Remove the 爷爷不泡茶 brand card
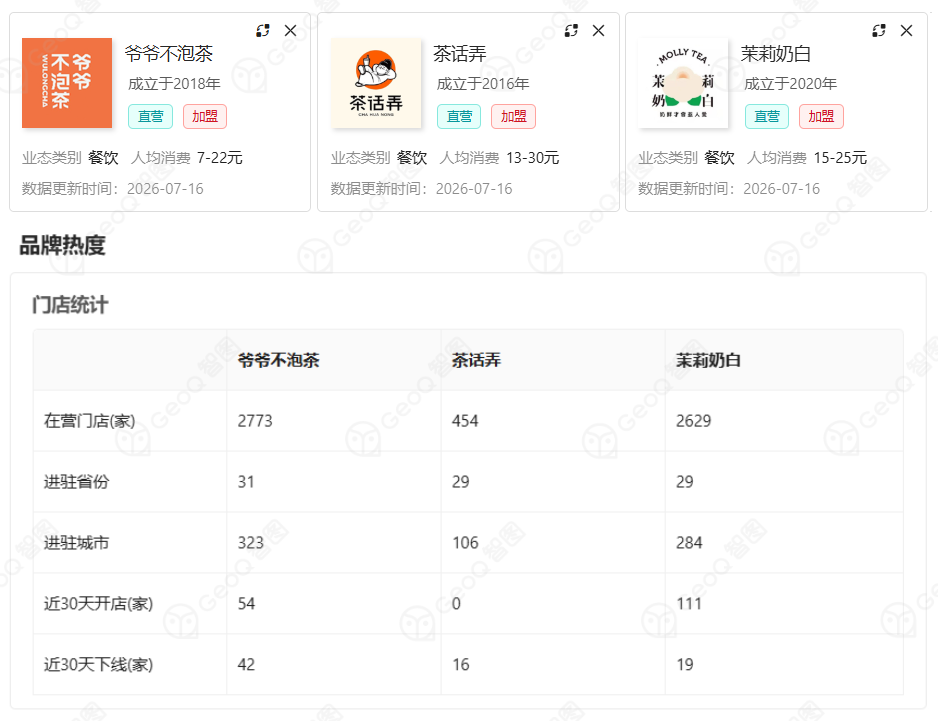 pos(291,31)
